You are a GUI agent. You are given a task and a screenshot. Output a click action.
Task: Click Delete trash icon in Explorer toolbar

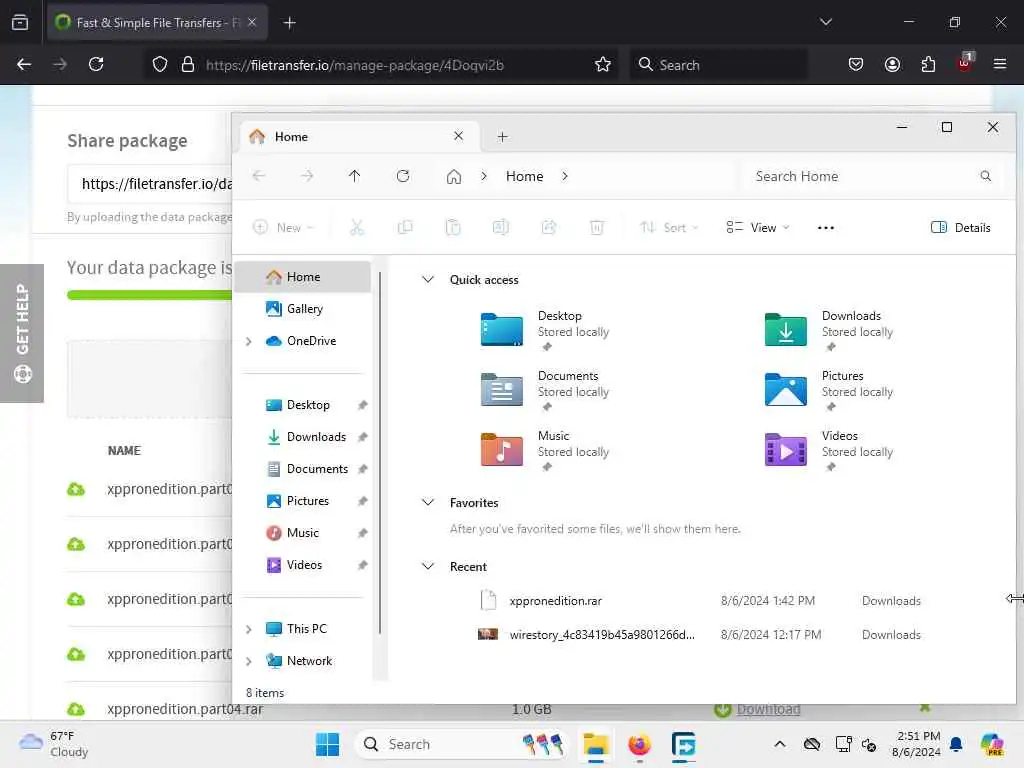coord(596,227)
